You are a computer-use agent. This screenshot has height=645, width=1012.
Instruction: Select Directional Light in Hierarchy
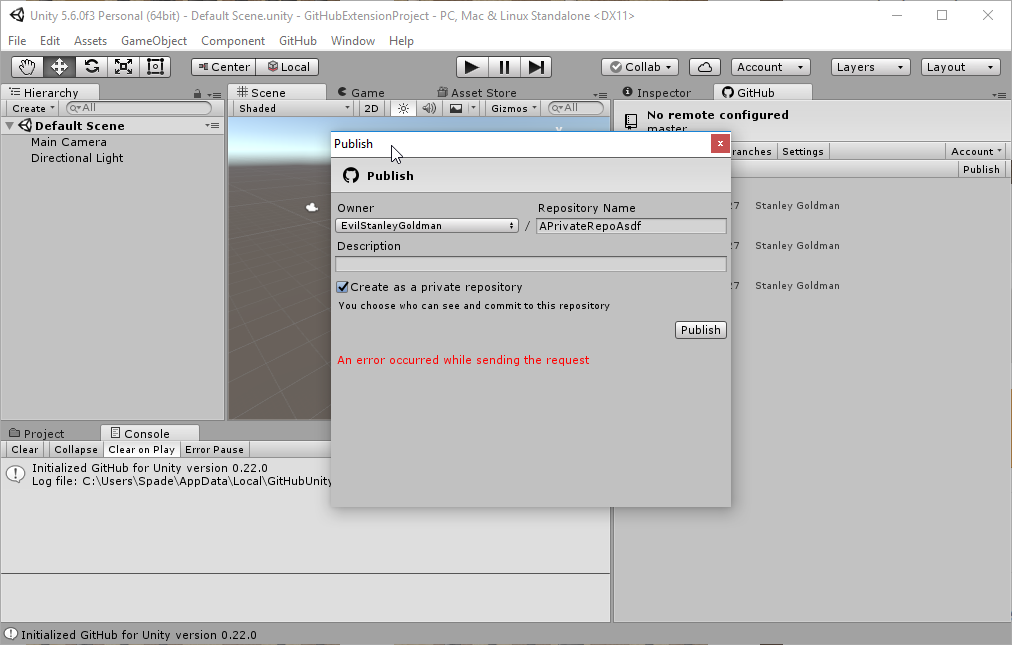[x=77, y=158]
